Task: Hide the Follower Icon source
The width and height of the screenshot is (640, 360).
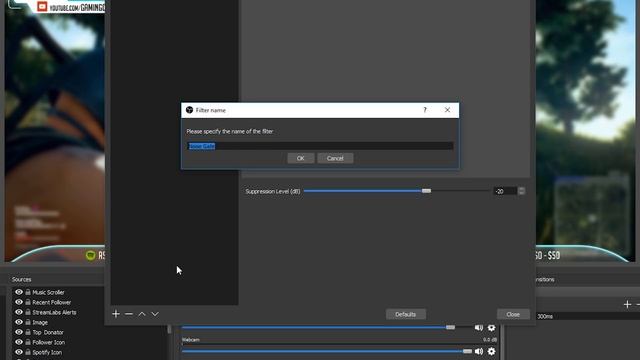Action: (x=19, y=342)
